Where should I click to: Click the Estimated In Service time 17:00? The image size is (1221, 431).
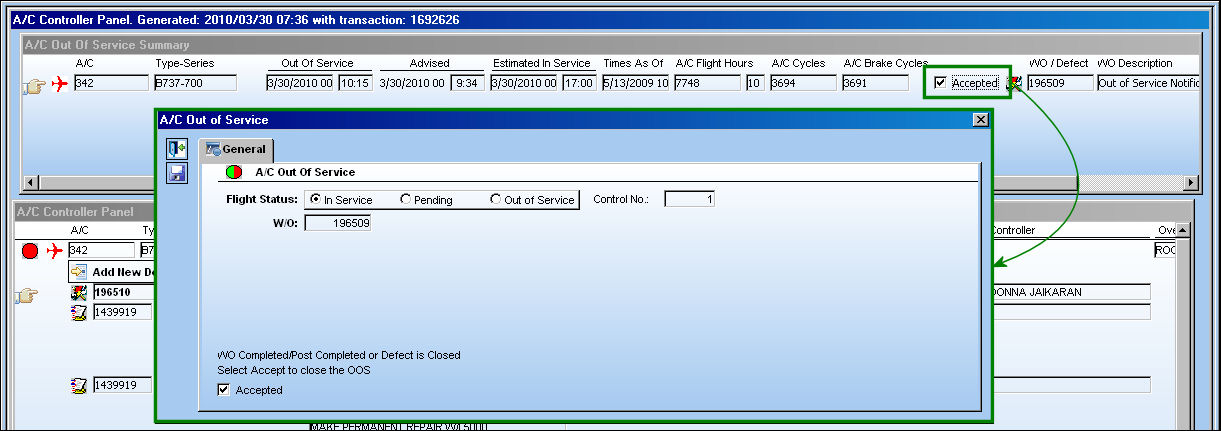579,83
